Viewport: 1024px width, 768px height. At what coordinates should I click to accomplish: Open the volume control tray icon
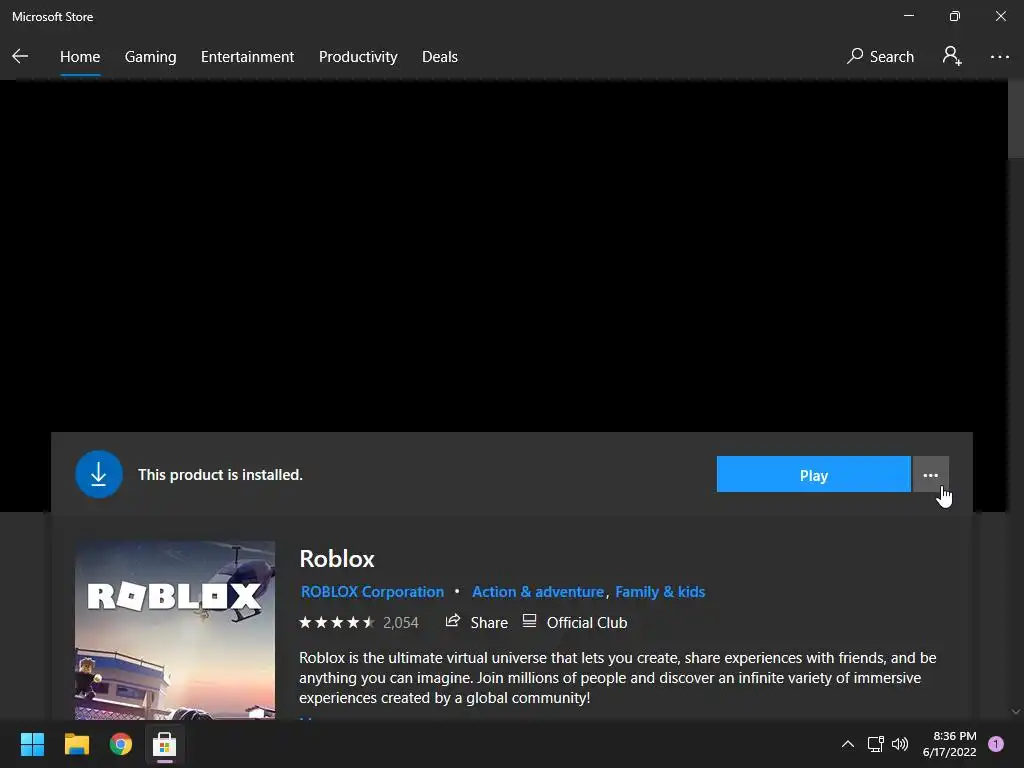900,744
